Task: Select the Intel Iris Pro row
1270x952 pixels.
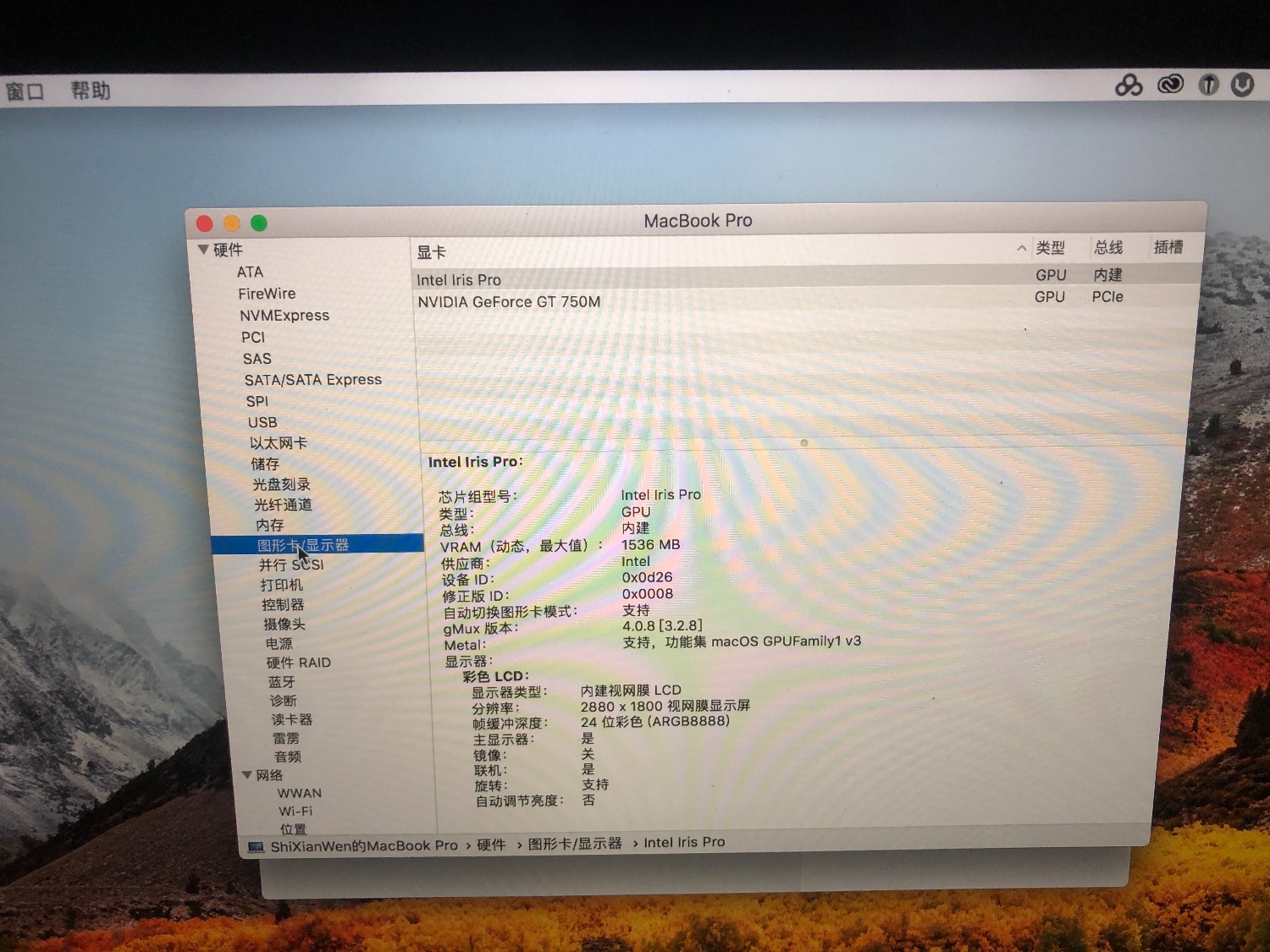Action: point(459,280)
